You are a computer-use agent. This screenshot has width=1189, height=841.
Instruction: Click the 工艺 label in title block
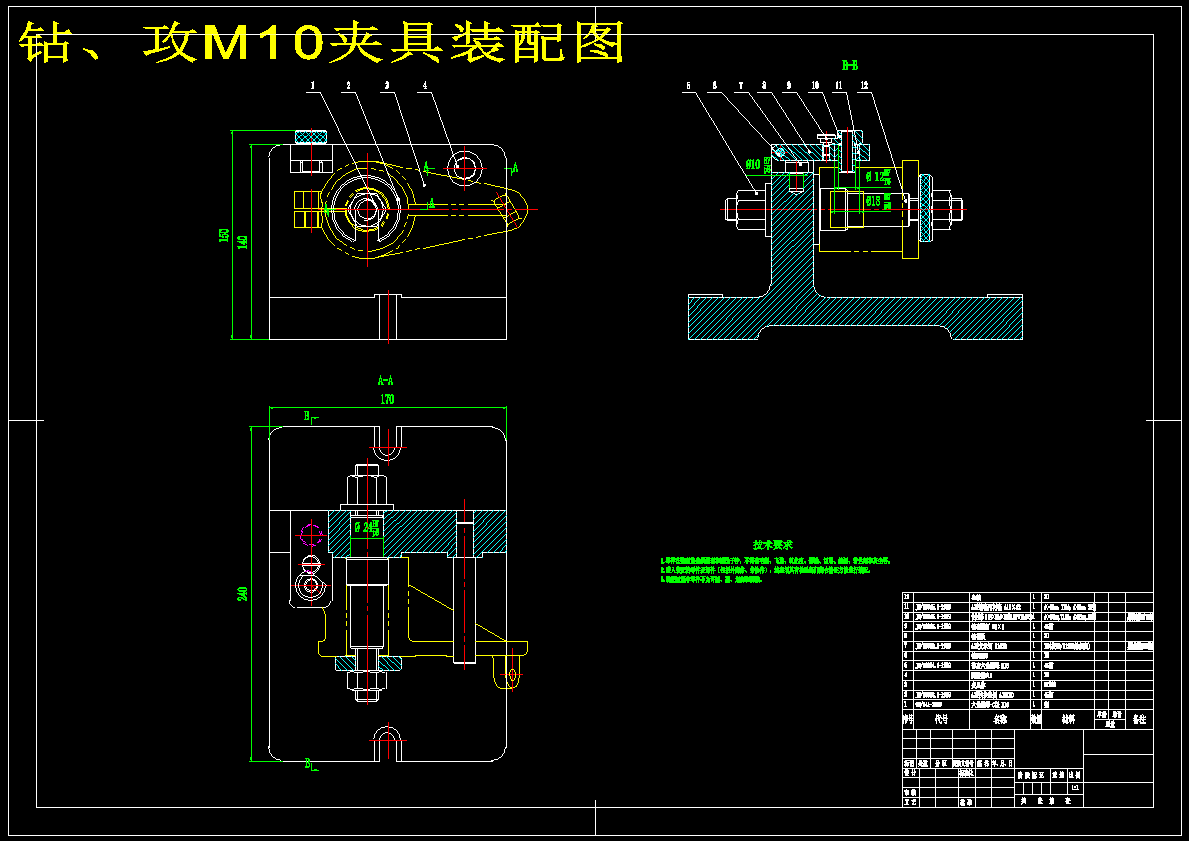pyautogui.click(x=911, y=802)
